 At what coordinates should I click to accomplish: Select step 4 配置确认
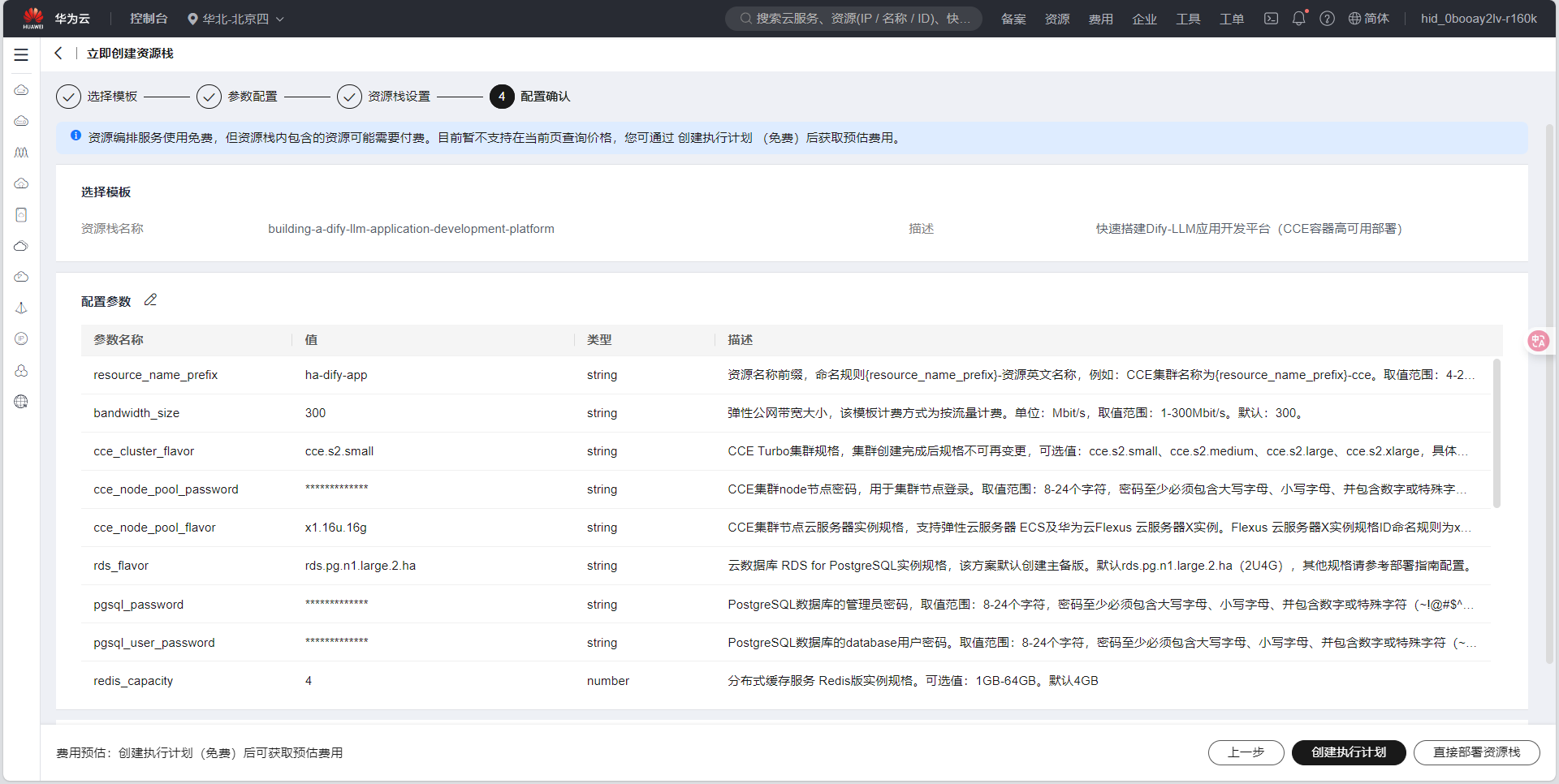pos(530,97)
